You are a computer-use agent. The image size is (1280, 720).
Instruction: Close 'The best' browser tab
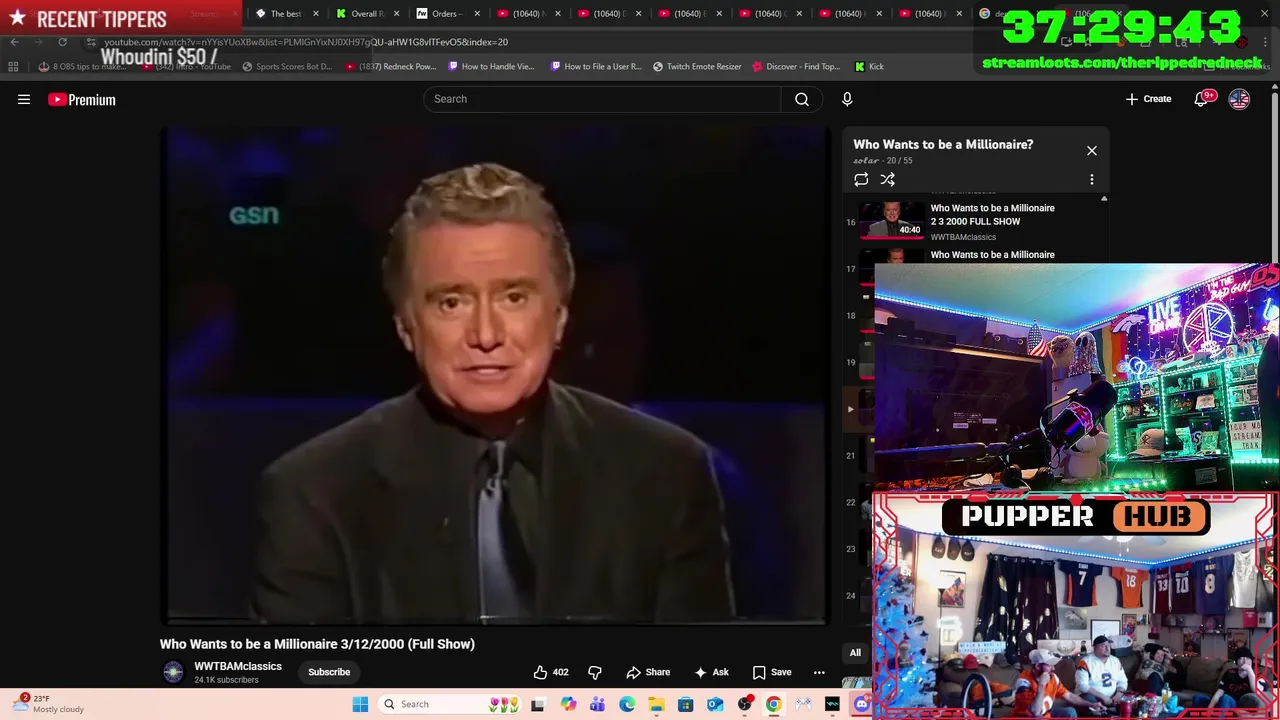click(x=316, y=14)
